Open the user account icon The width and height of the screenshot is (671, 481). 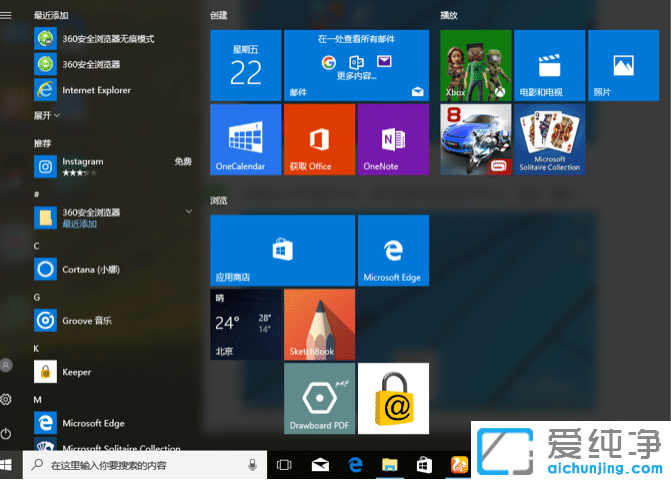pos(6,365)
